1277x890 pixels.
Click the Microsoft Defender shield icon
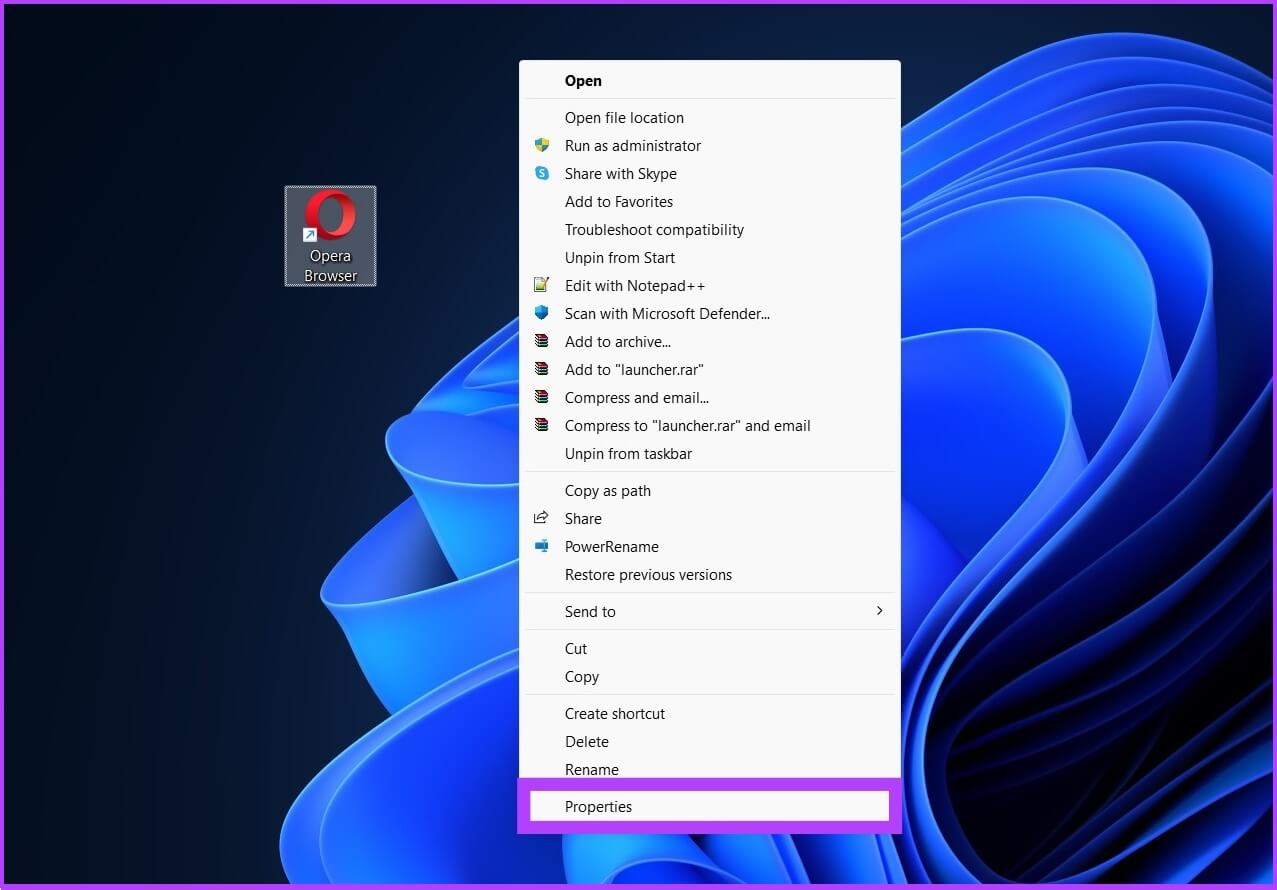[542, 313]
